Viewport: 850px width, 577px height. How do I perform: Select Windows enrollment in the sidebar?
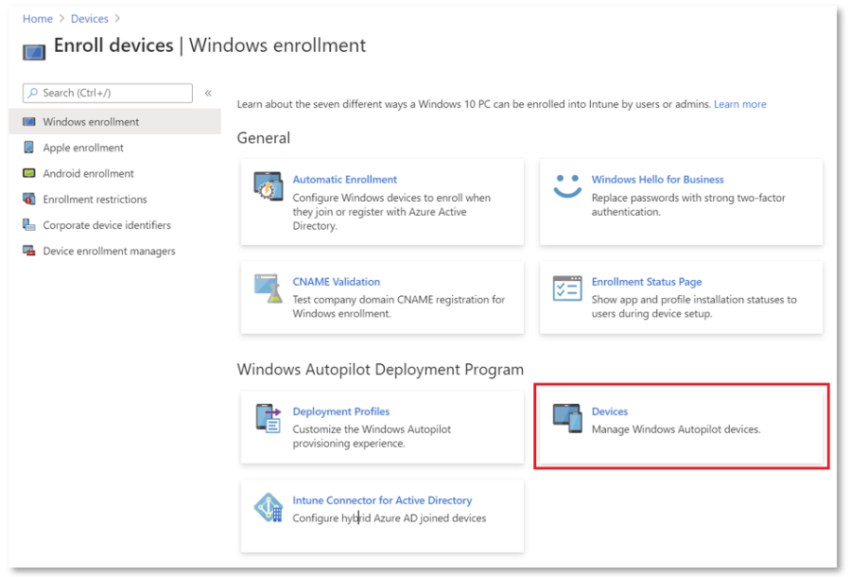coord(91,122)
